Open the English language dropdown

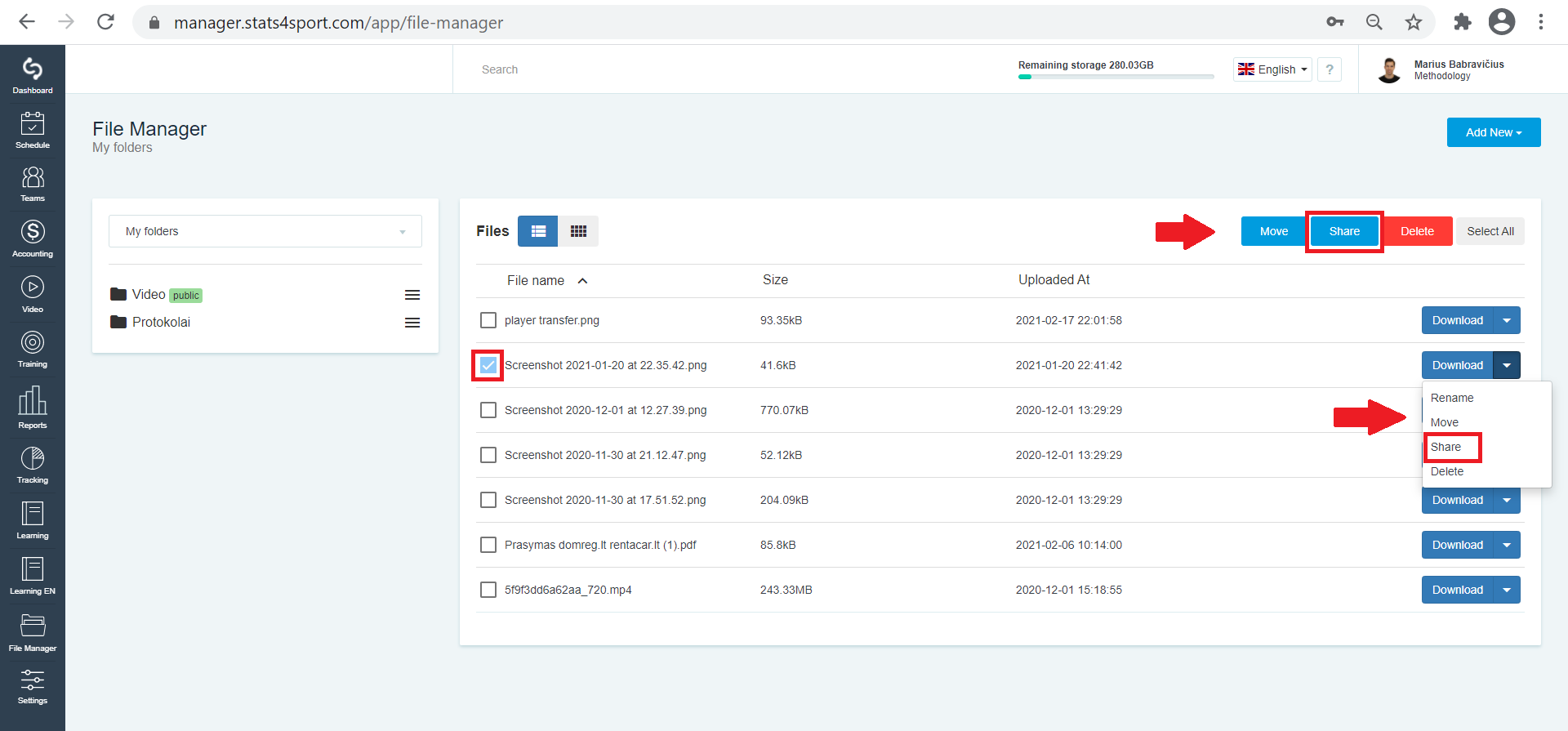1272,69
